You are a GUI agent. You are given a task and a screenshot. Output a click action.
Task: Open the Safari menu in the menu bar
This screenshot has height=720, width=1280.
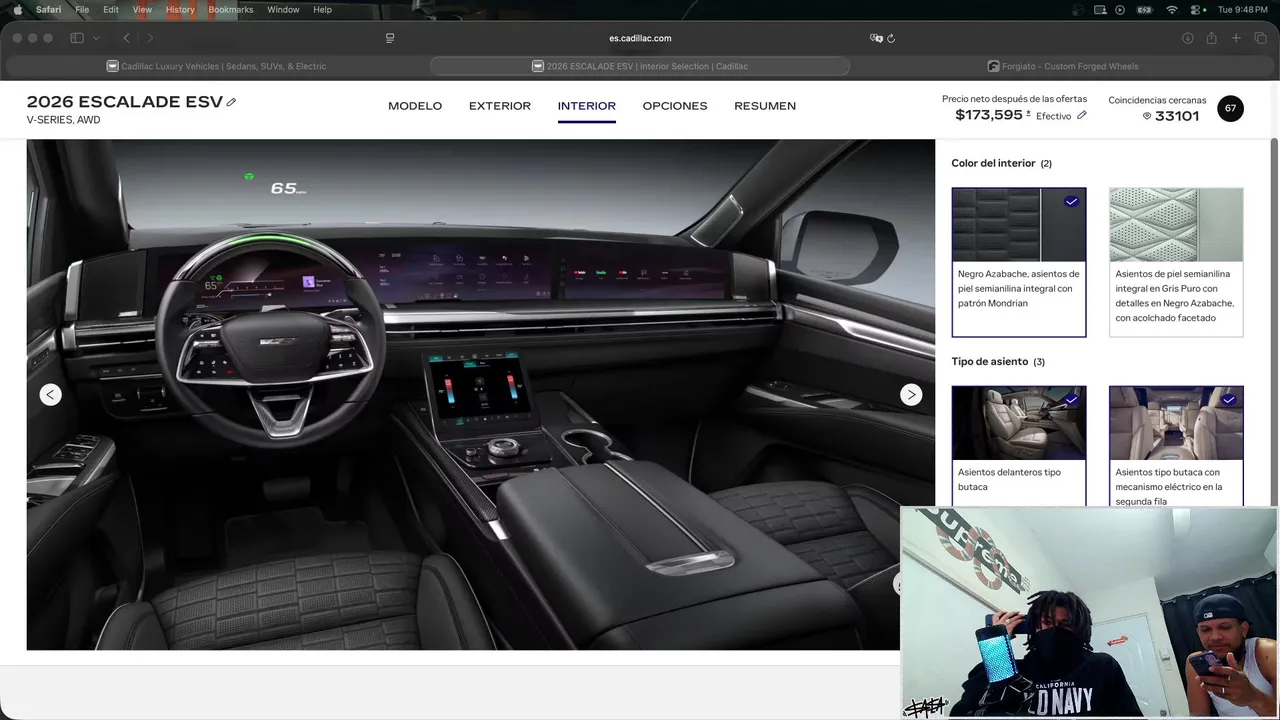(x=48, y=9)
